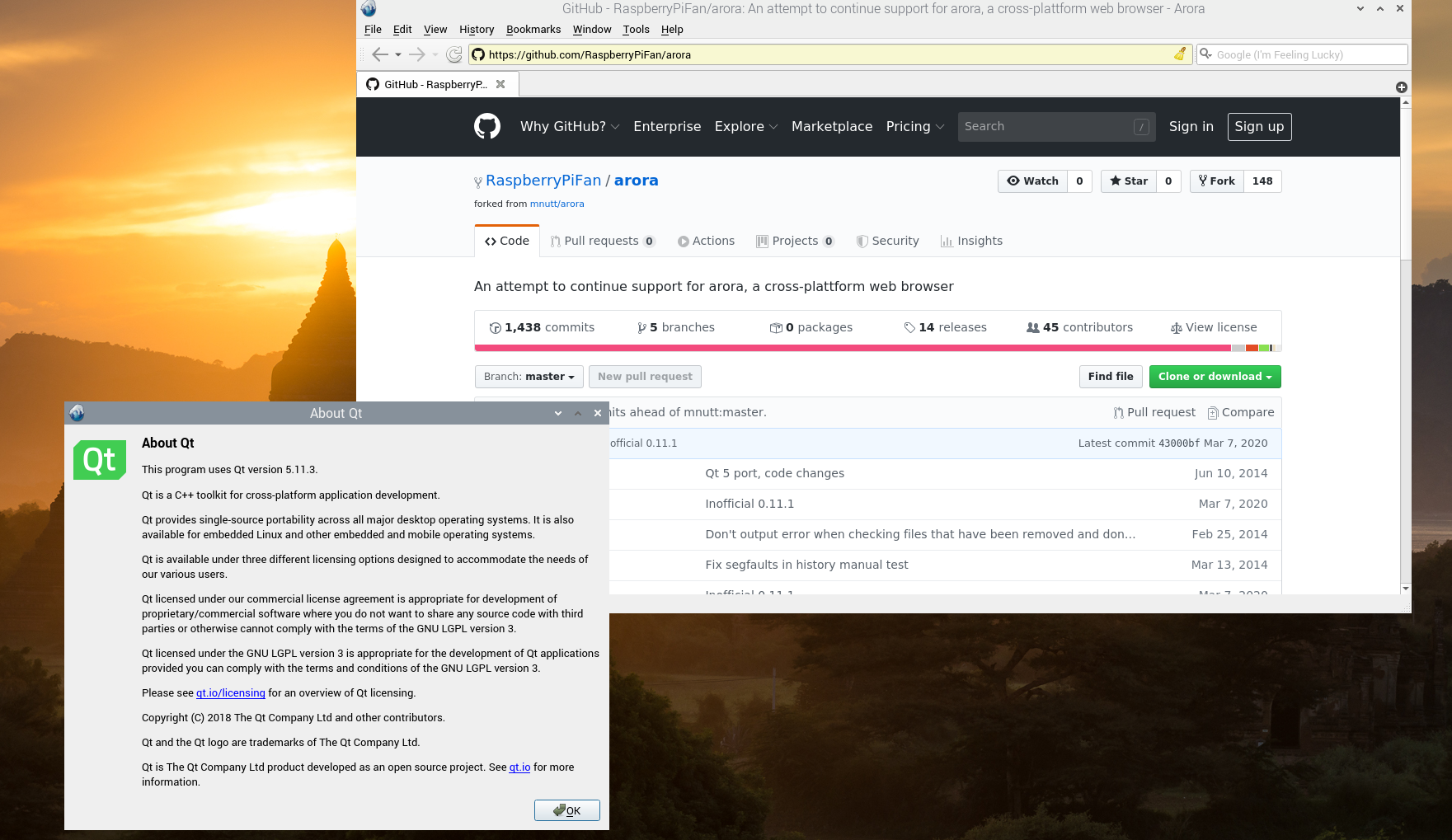Screen dimensions: 1452x840
Task: Click fork count 148
Action: point(1262,181)
